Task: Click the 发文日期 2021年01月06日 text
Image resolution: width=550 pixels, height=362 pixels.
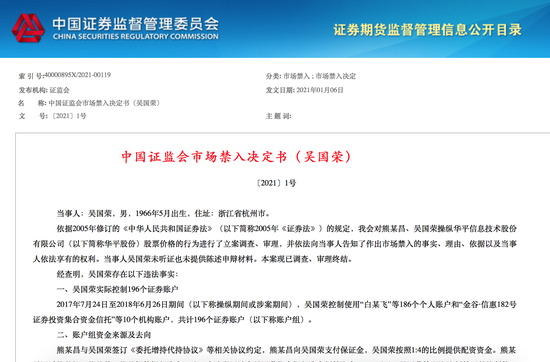Action: [304, 90]
